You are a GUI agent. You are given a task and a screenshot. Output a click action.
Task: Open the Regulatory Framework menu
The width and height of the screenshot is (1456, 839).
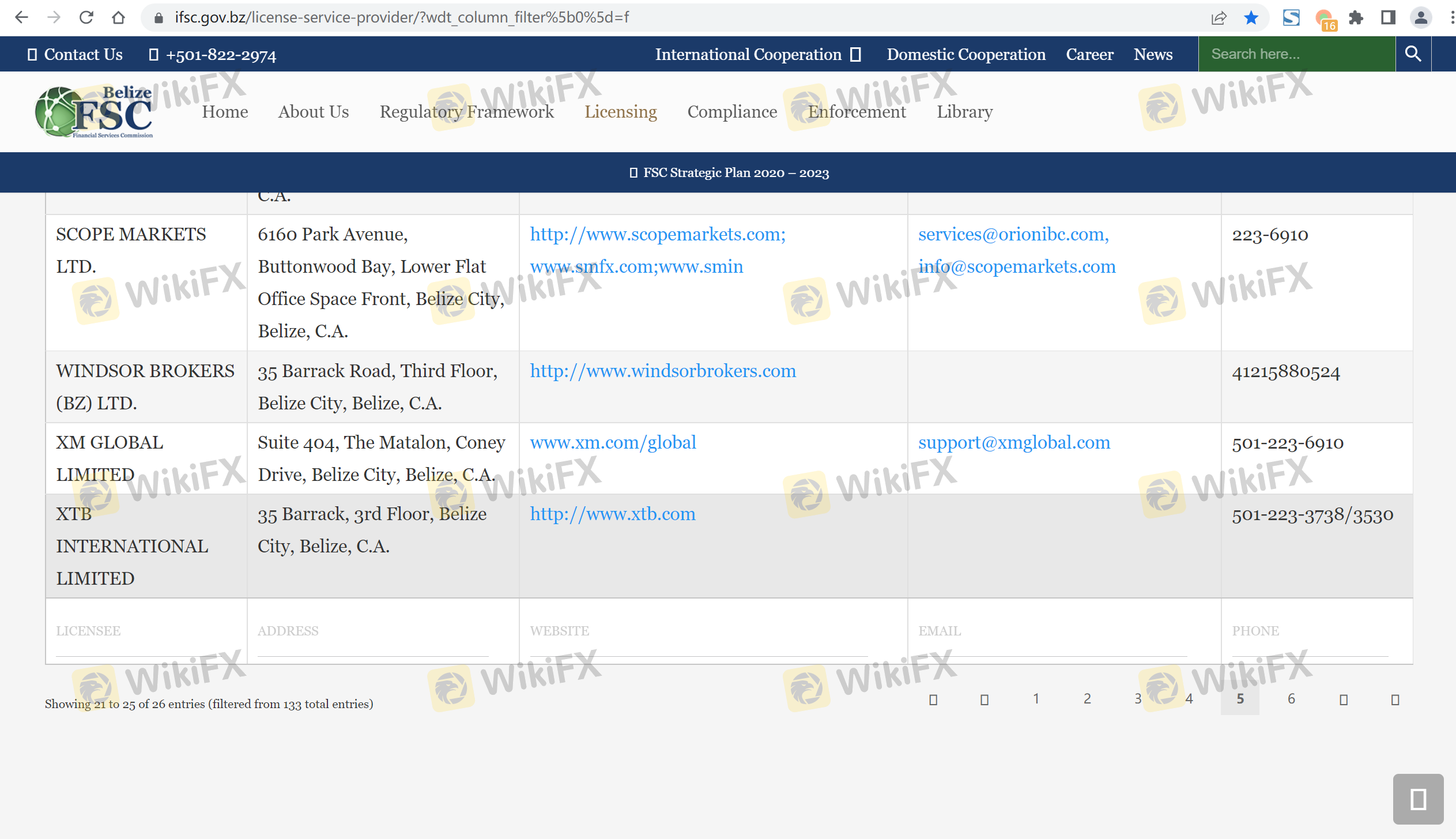click(466, 112)
